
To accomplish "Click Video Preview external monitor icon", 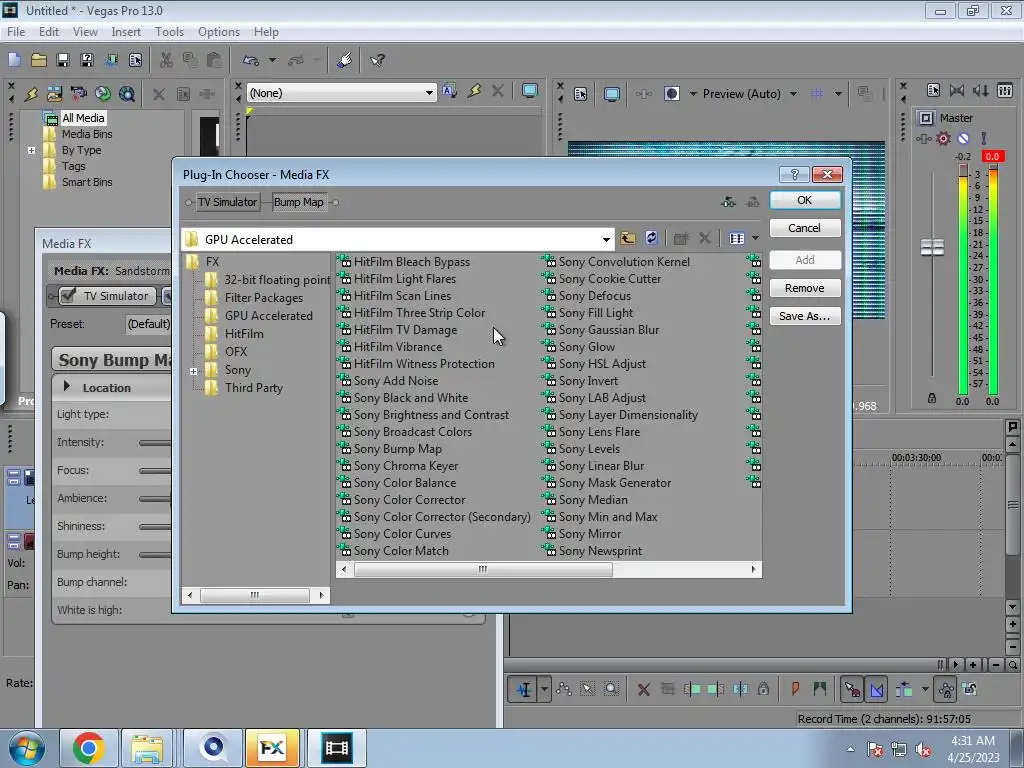I will (612, 94).
